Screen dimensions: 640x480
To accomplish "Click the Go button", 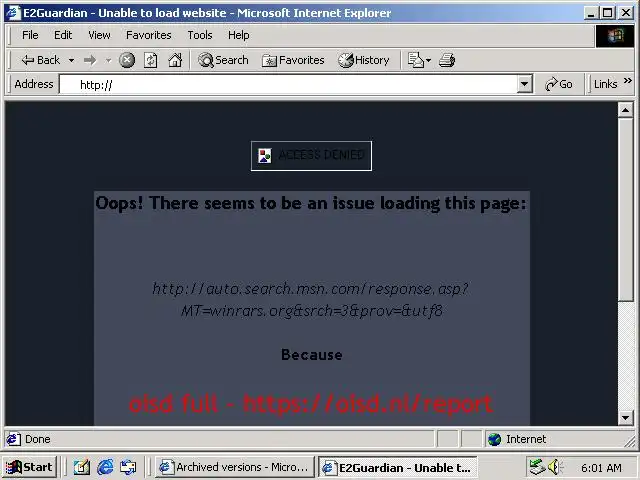I will coord(559,84).
